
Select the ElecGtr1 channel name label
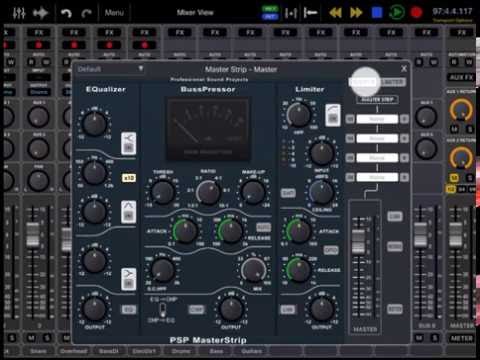tap(144, 351)
